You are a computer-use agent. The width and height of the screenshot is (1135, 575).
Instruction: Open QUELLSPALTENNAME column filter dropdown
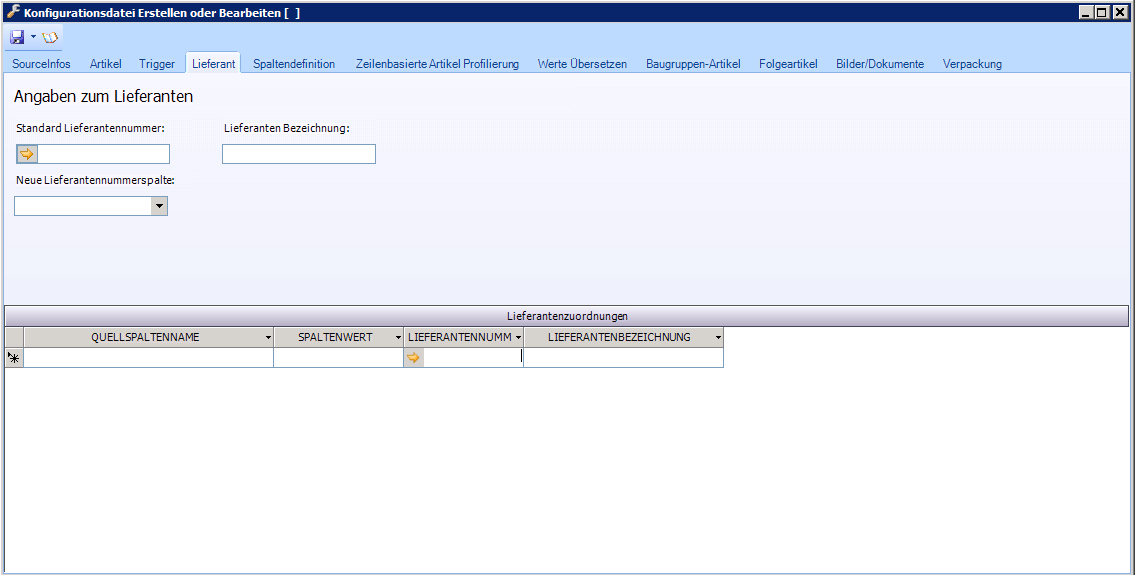coord(268,338)
